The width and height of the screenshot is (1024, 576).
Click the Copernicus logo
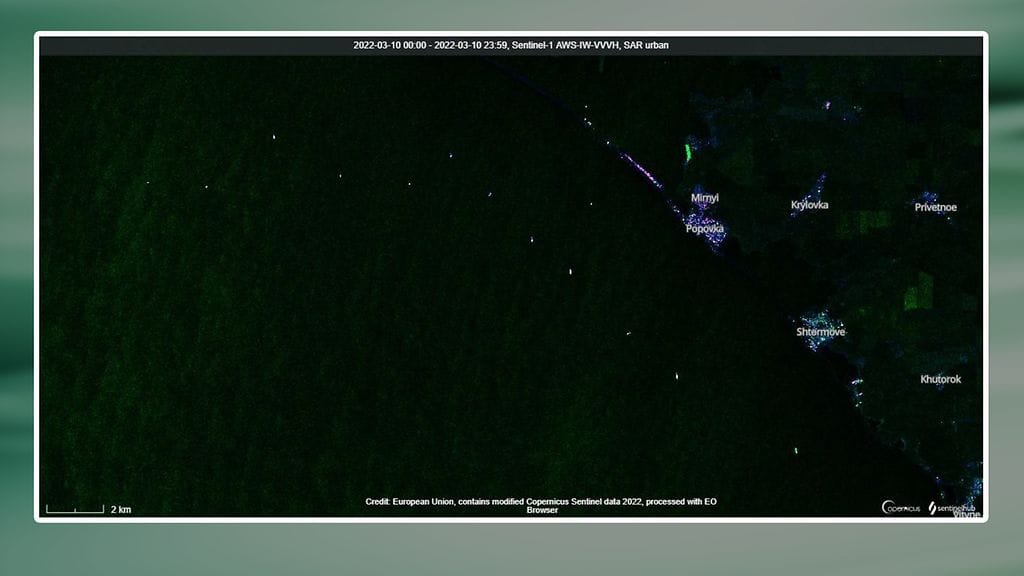click(900, 508)
